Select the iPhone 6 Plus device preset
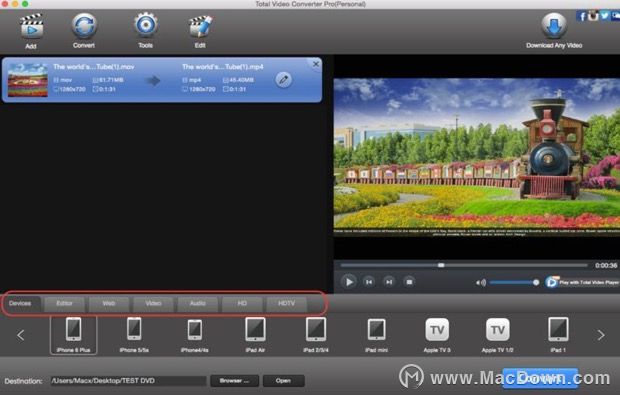Viewport: 620px width, 395px height. tap(74, 335)
